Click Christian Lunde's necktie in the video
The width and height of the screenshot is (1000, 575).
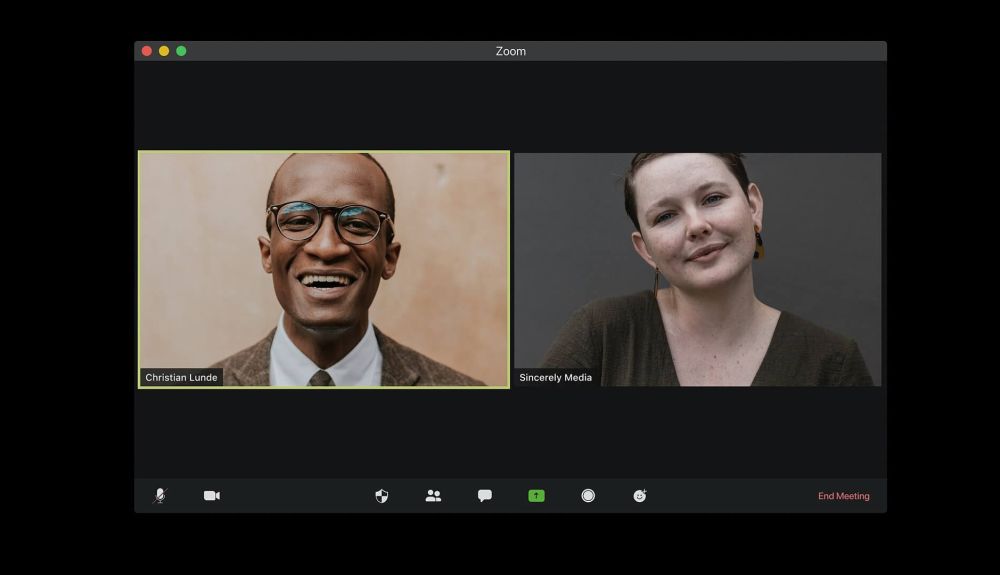point(320,379)
